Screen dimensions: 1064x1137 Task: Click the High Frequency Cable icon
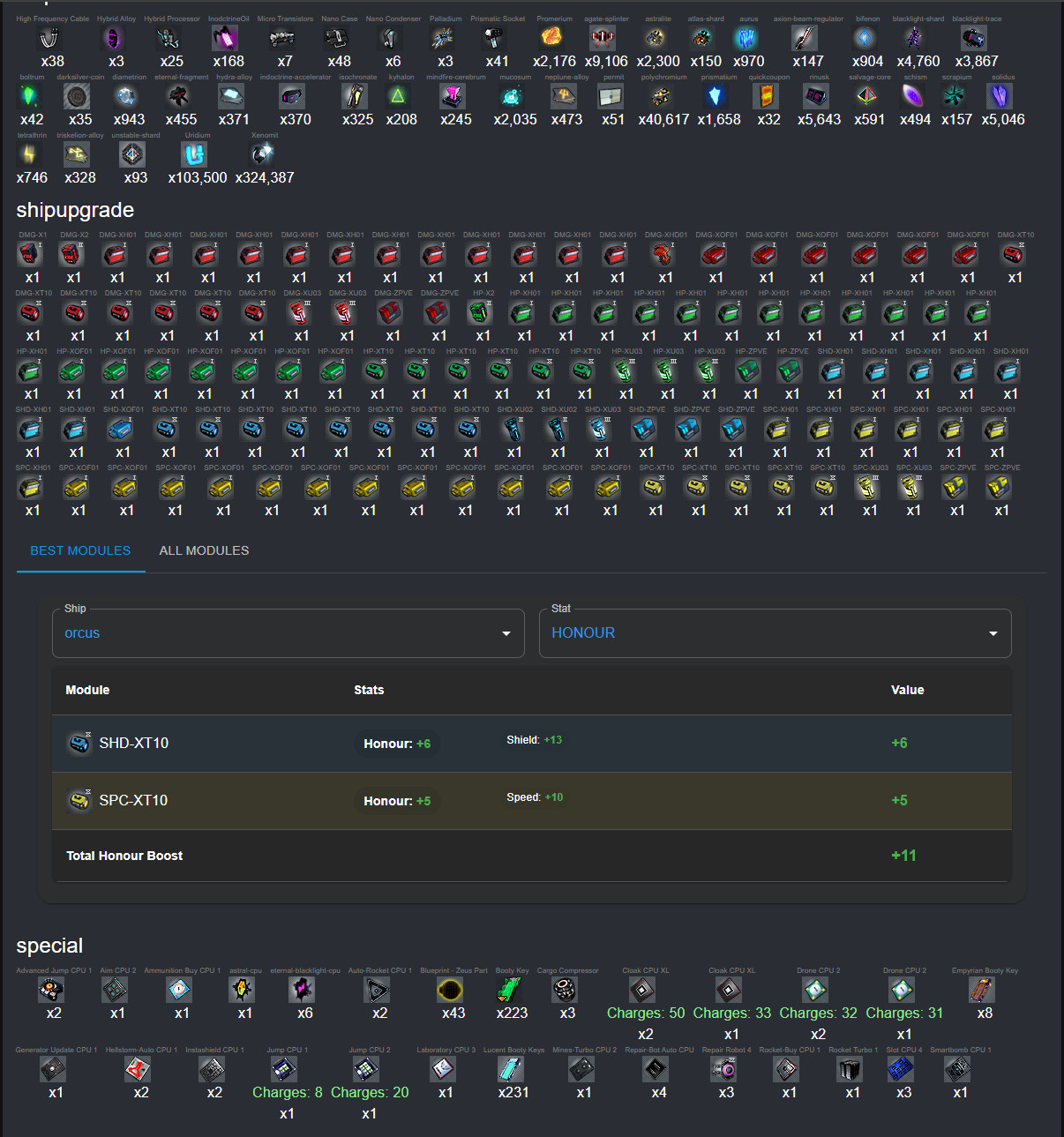[x=50, y=38]
